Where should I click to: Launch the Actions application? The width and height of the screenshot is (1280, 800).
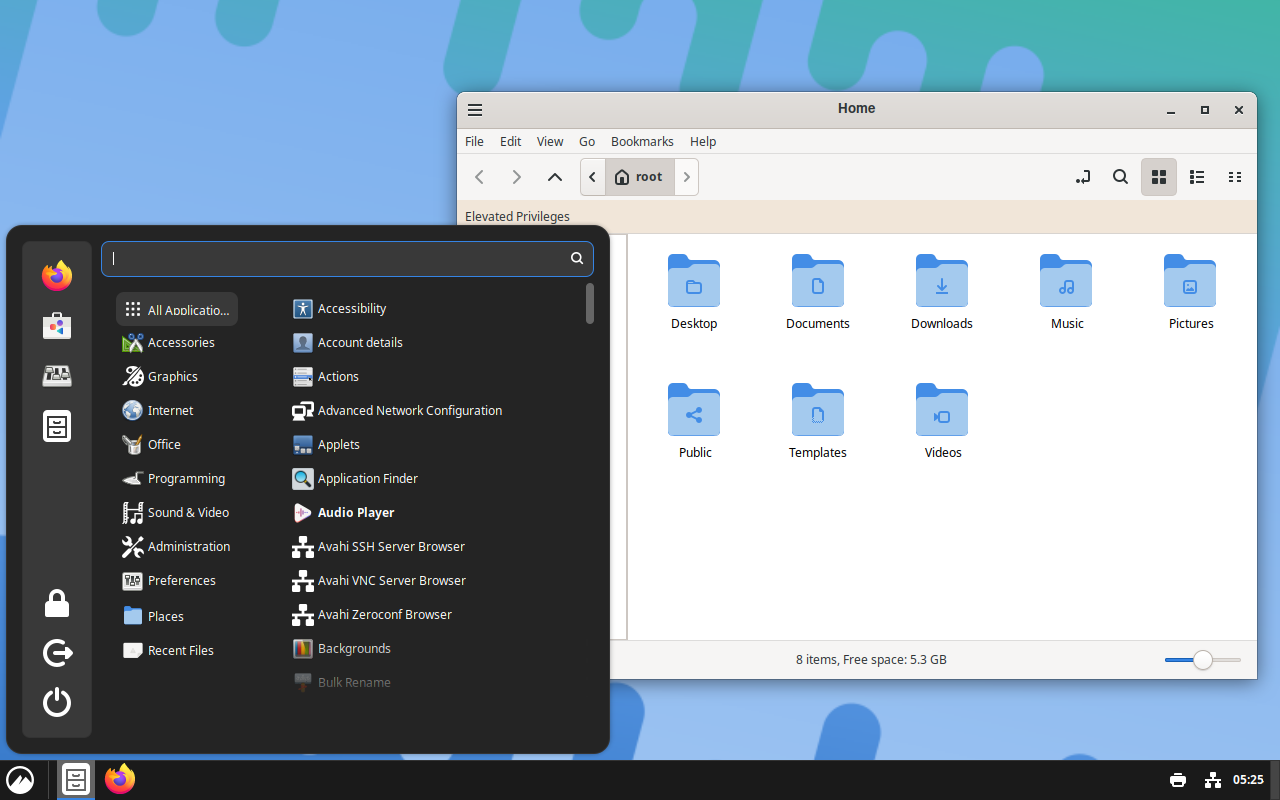pyautogui.click(x=434, y=377)
